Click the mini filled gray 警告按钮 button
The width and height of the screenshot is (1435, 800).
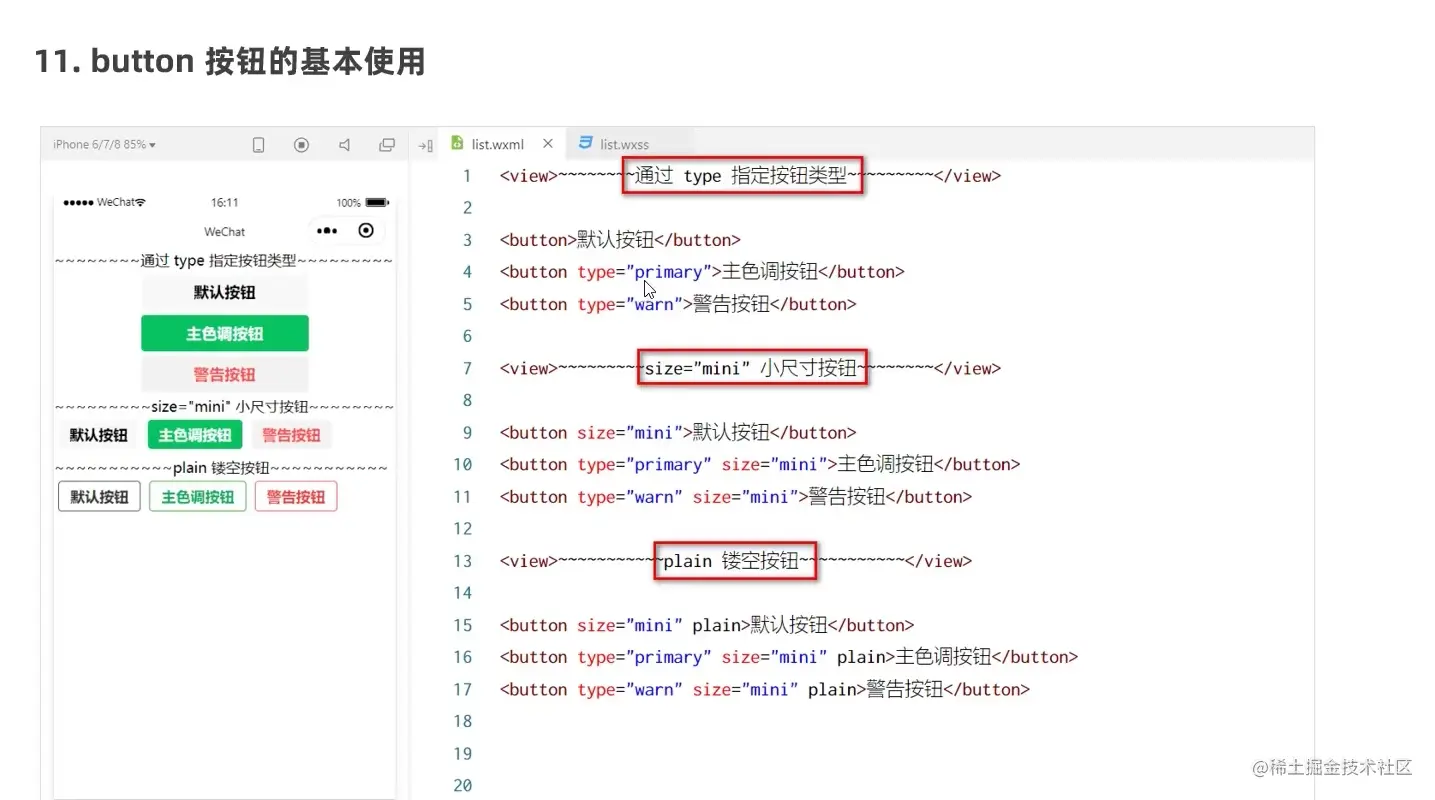click(x=292, y=435)
